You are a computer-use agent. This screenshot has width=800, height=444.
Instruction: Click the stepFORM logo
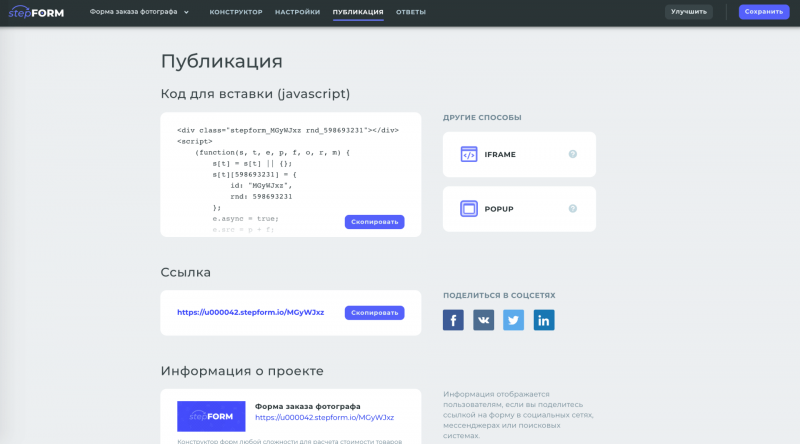point(36,12)
